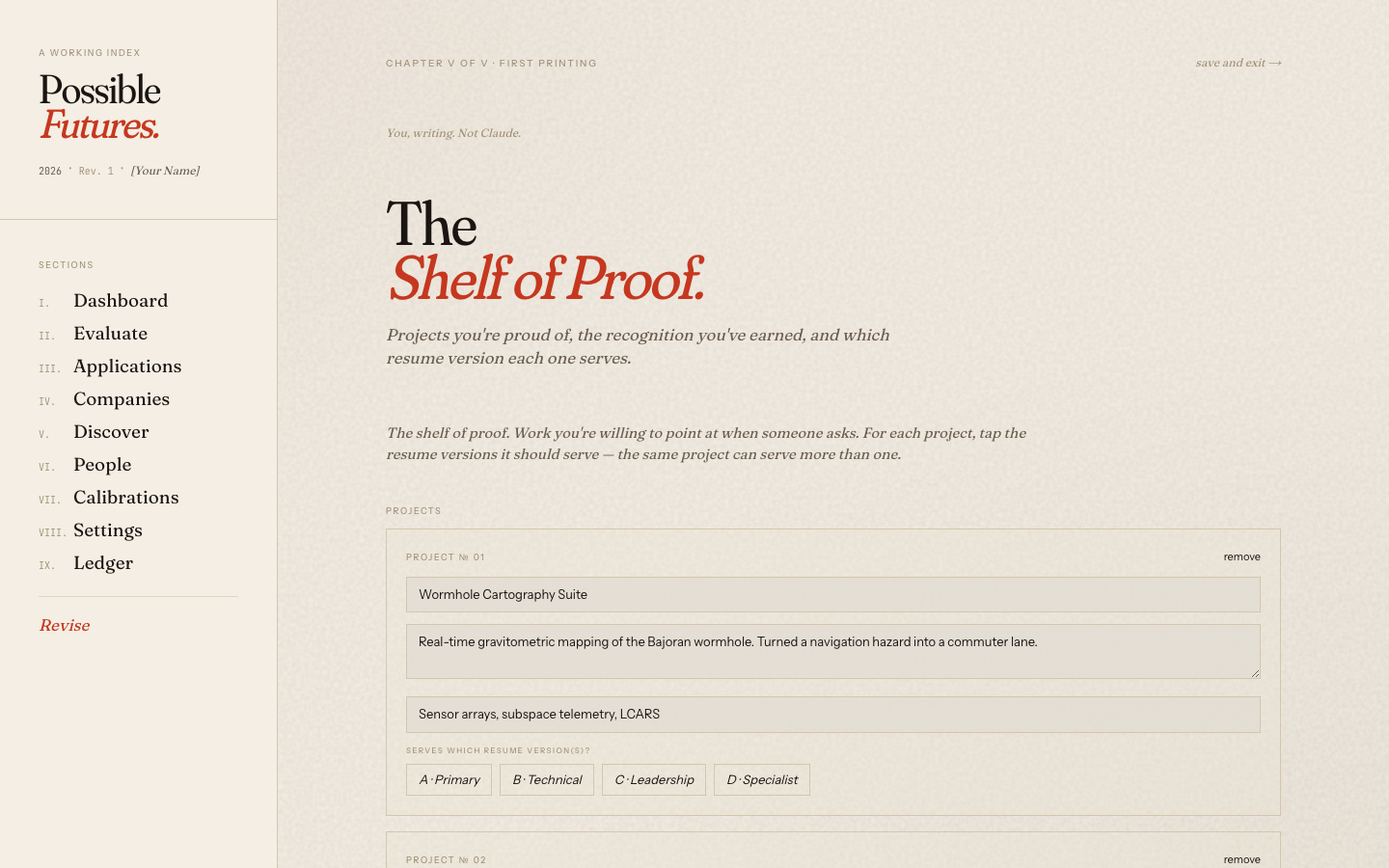The height and width of the screenshot is (868, 1389).
Task: Remove Project No. 01
Action: [x=1241, y=556]
